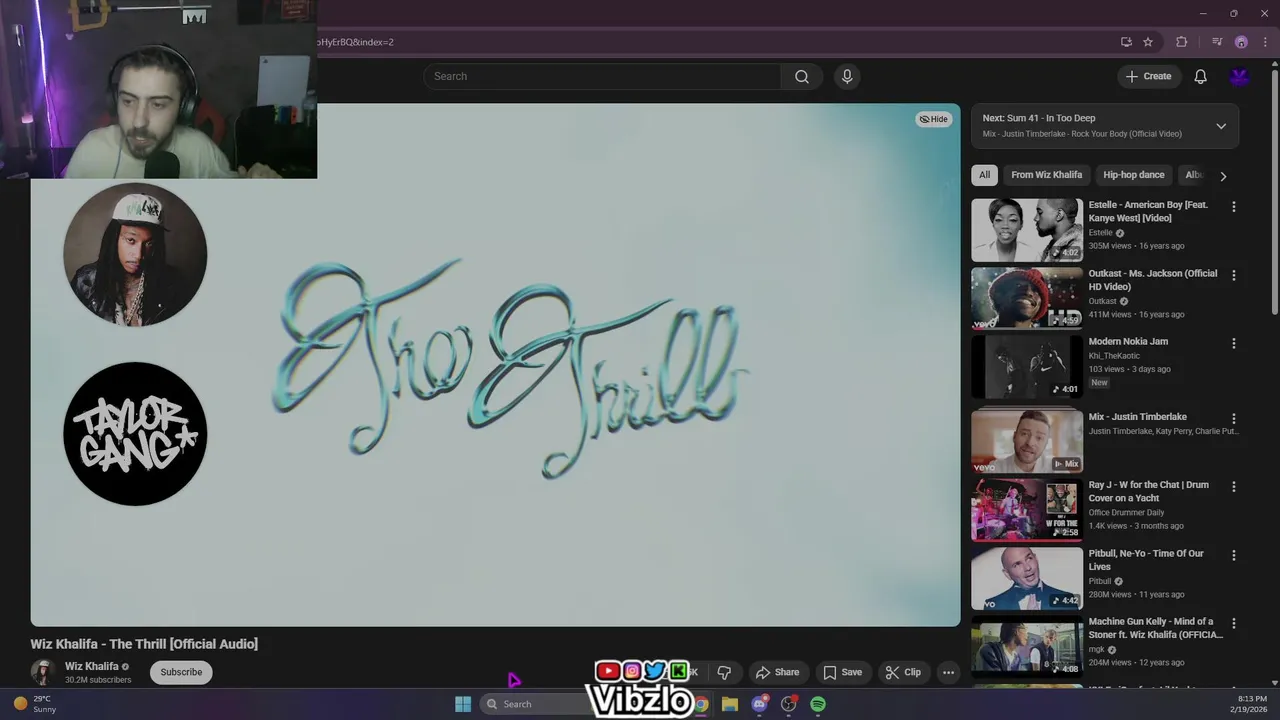The height and width of the screenshot is (720, 1280).
Task: Open Chrome three-dot menu
Action: (x=1265, y=42)
